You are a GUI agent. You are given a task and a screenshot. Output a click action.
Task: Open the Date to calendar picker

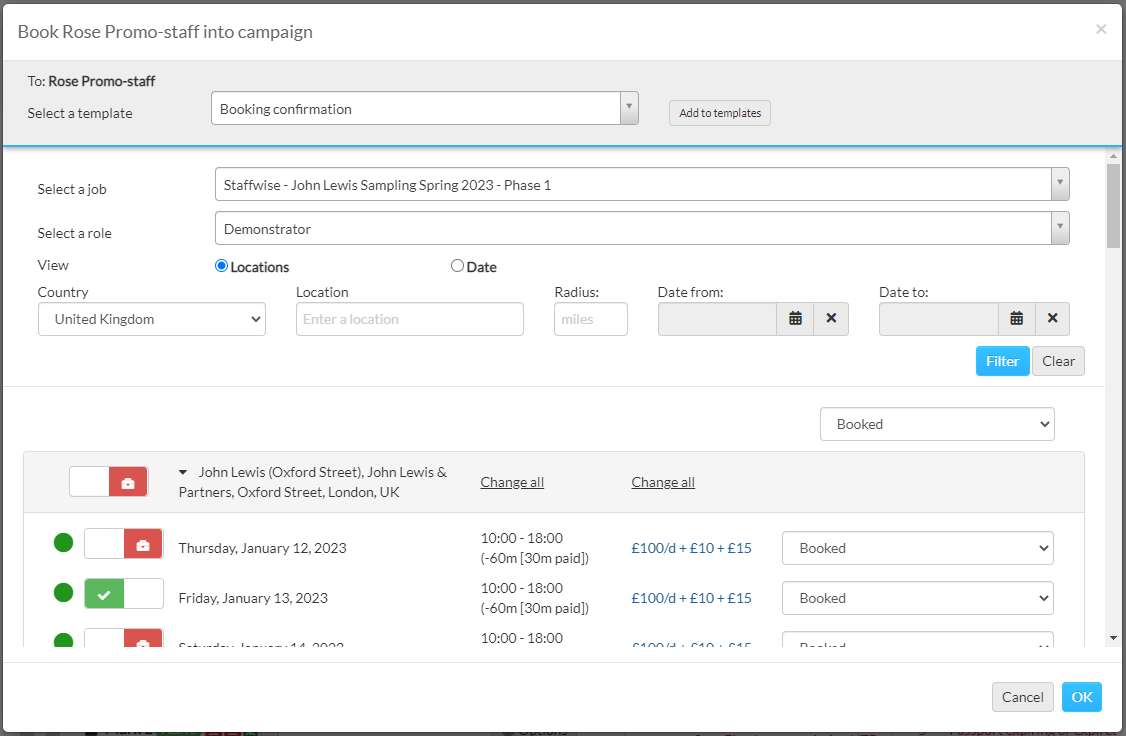[x=1017, y=319]
